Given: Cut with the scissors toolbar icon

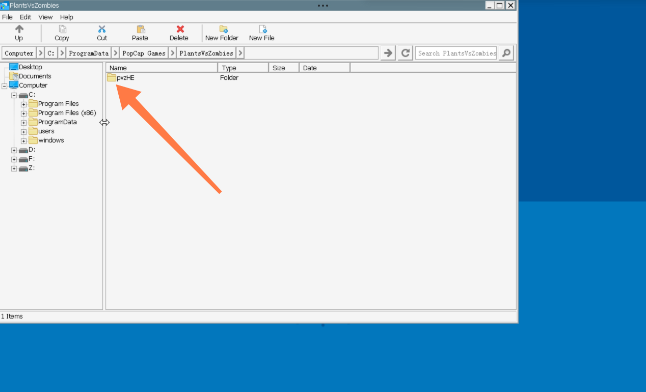Looking at the screenshot, I should click(102, 33).
